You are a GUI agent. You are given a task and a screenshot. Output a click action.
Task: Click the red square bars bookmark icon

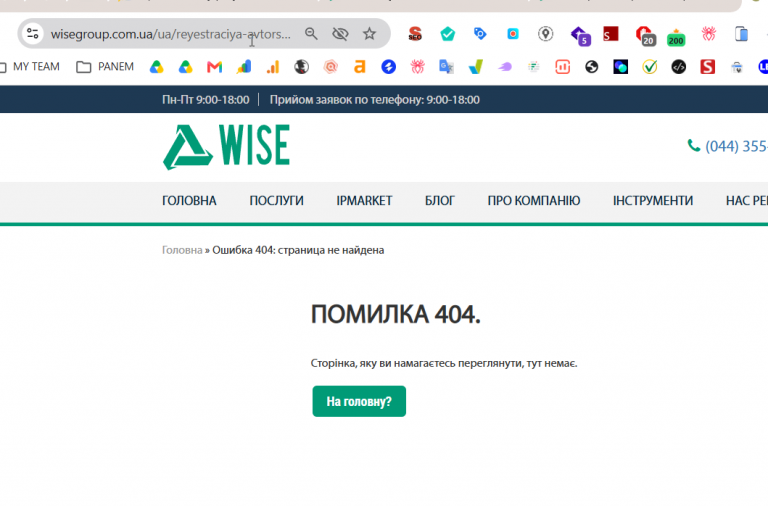coord(562,67)
